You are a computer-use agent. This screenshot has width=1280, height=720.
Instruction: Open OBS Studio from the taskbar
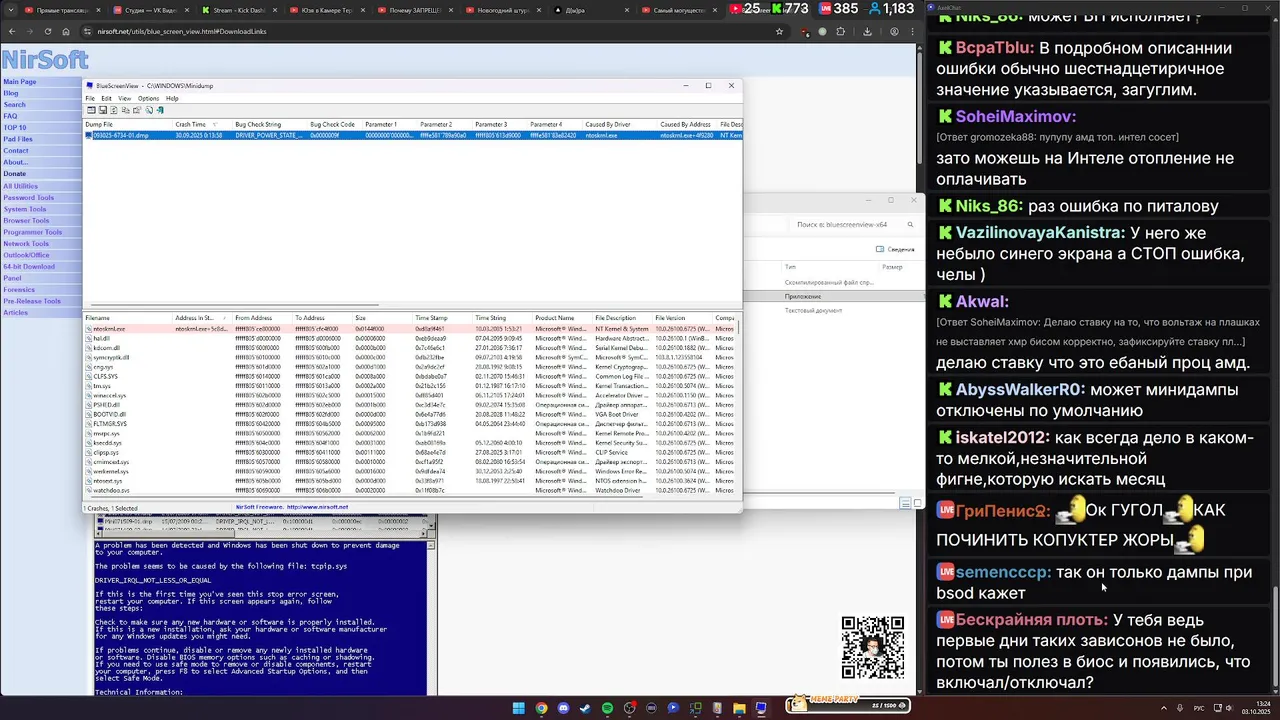(629, 708)
